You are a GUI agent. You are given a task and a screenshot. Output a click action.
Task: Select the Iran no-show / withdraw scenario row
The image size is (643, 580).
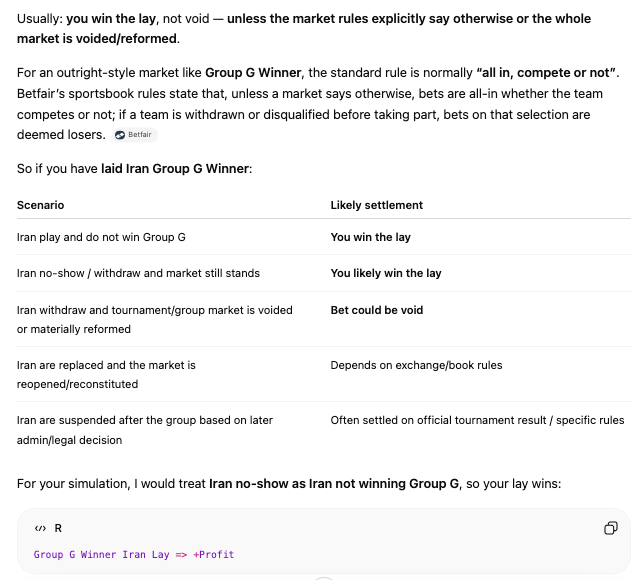324,273
